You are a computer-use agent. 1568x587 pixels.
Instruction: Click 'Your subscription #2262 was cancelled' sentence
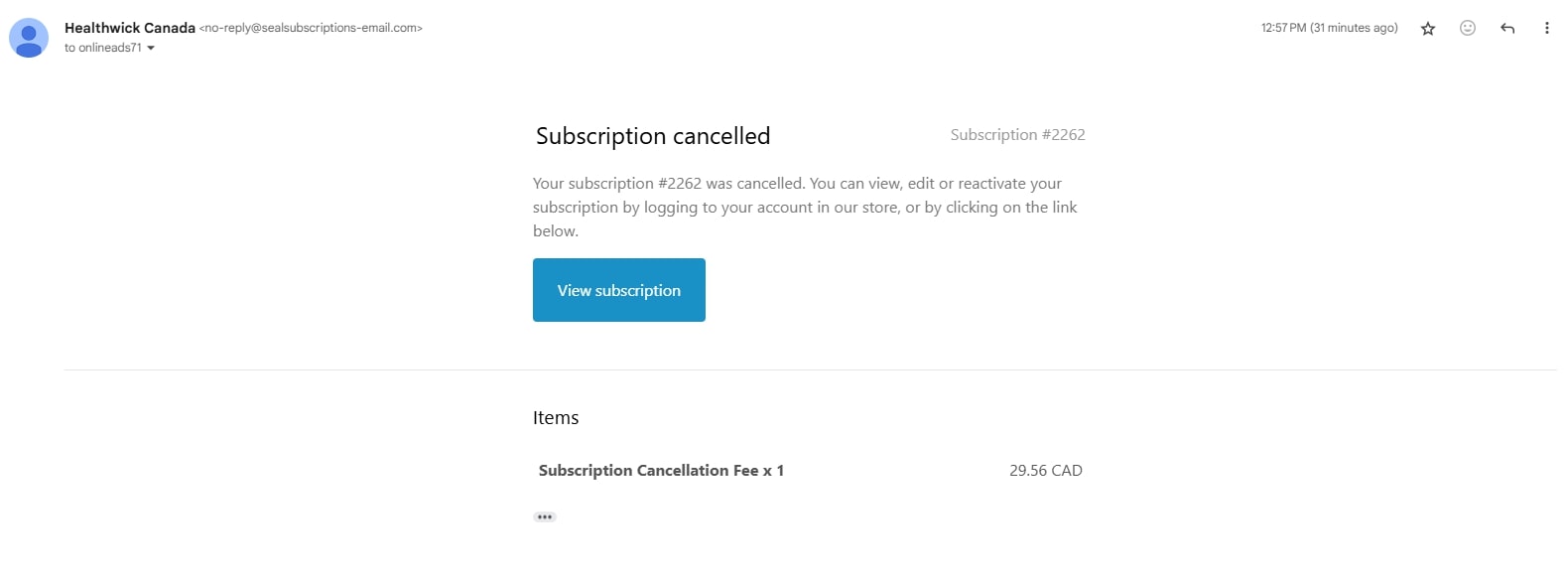click(669, 184)
